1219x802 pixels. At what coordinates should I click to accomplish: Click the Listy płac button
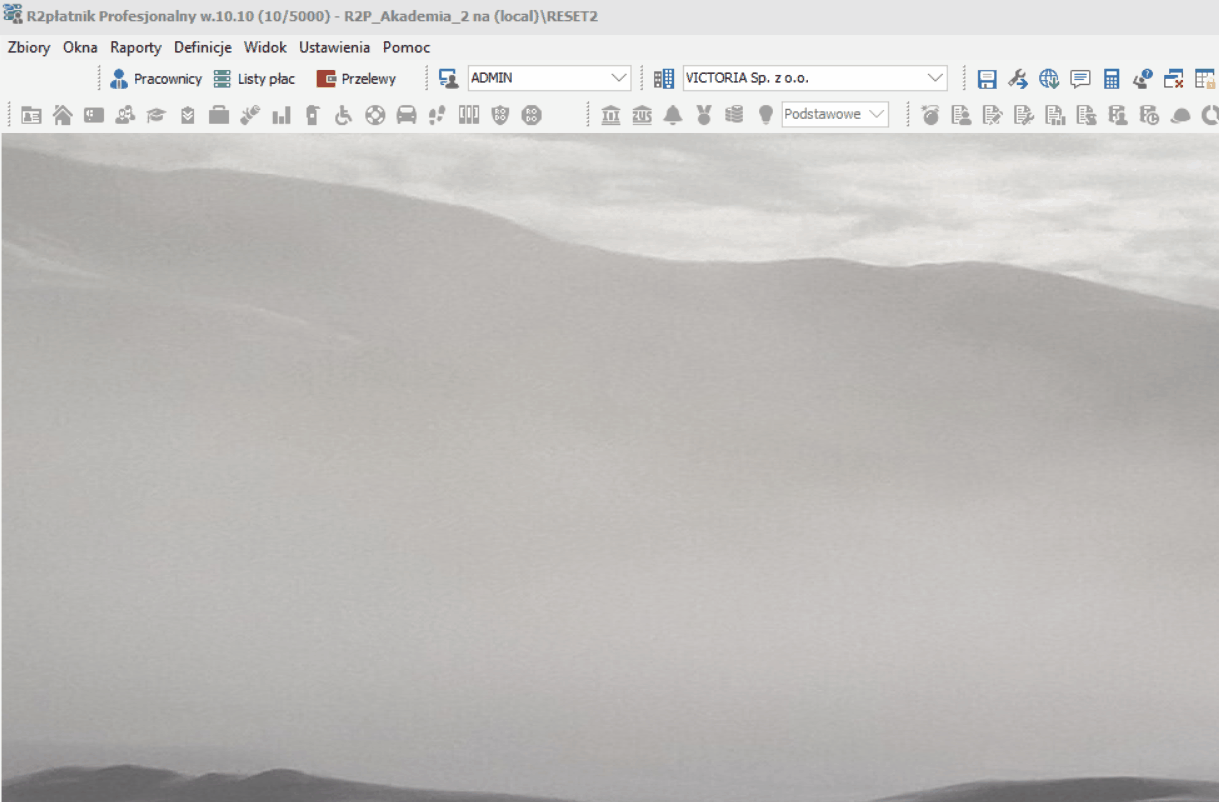click(x=254, y=79)
